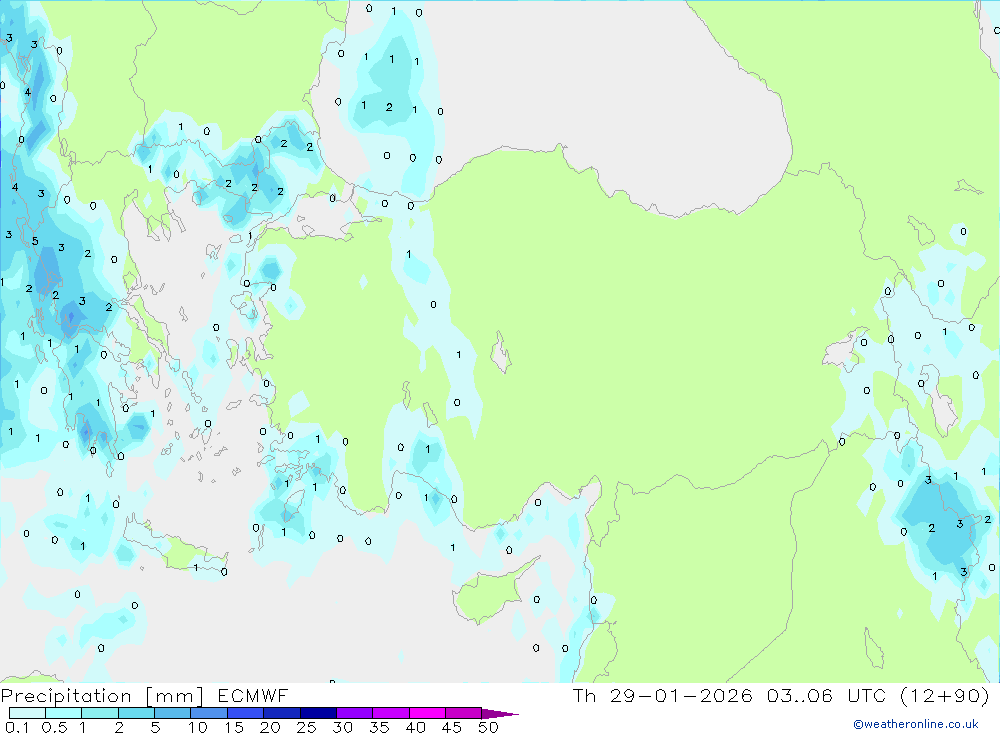Viewport: 1000px width, 733px height.
Task: Pick the 10–15 mm legend swatch
Action: [x=209, y=713]
